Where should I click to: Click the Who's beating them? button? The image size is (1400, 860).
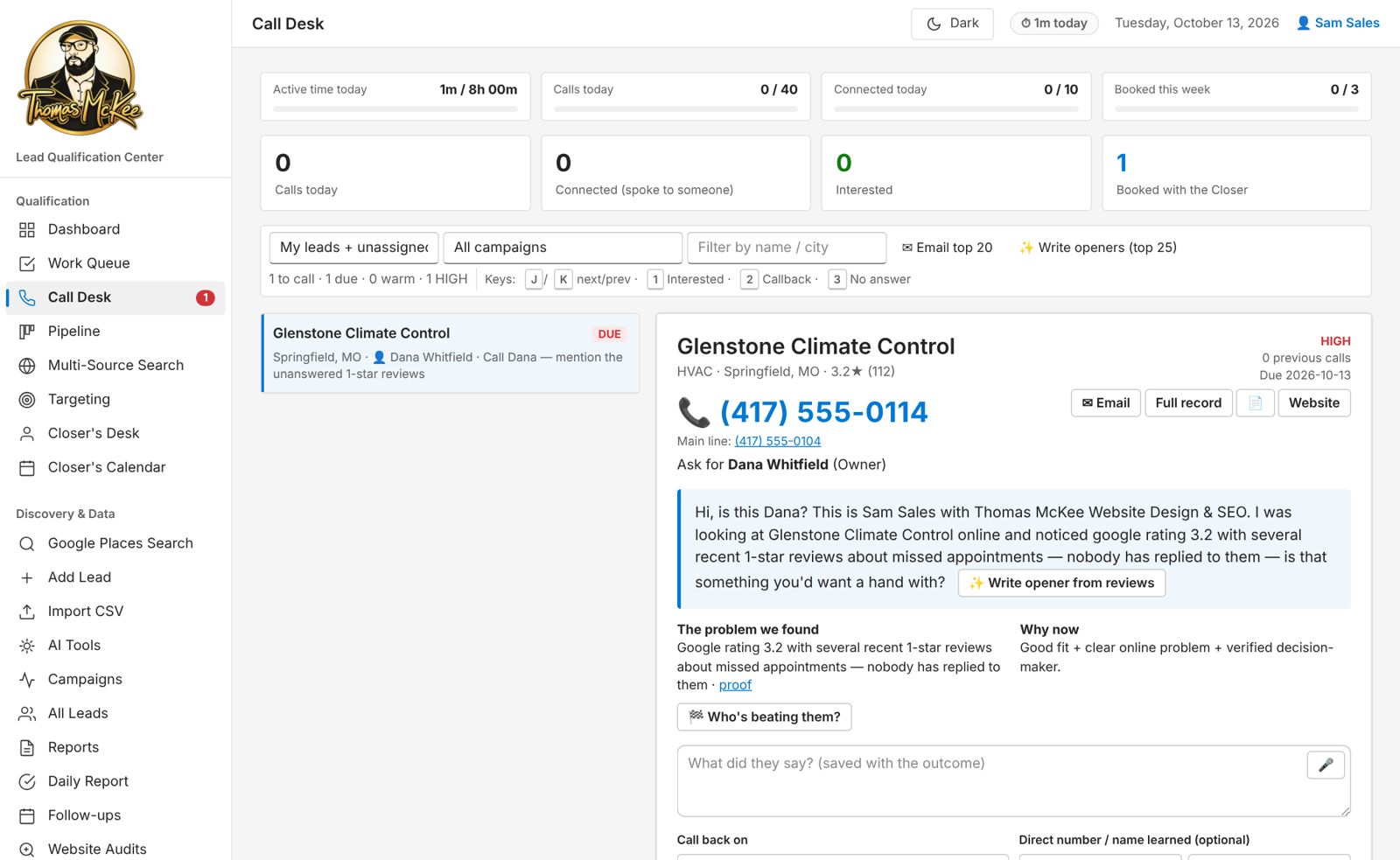(764, 717)
